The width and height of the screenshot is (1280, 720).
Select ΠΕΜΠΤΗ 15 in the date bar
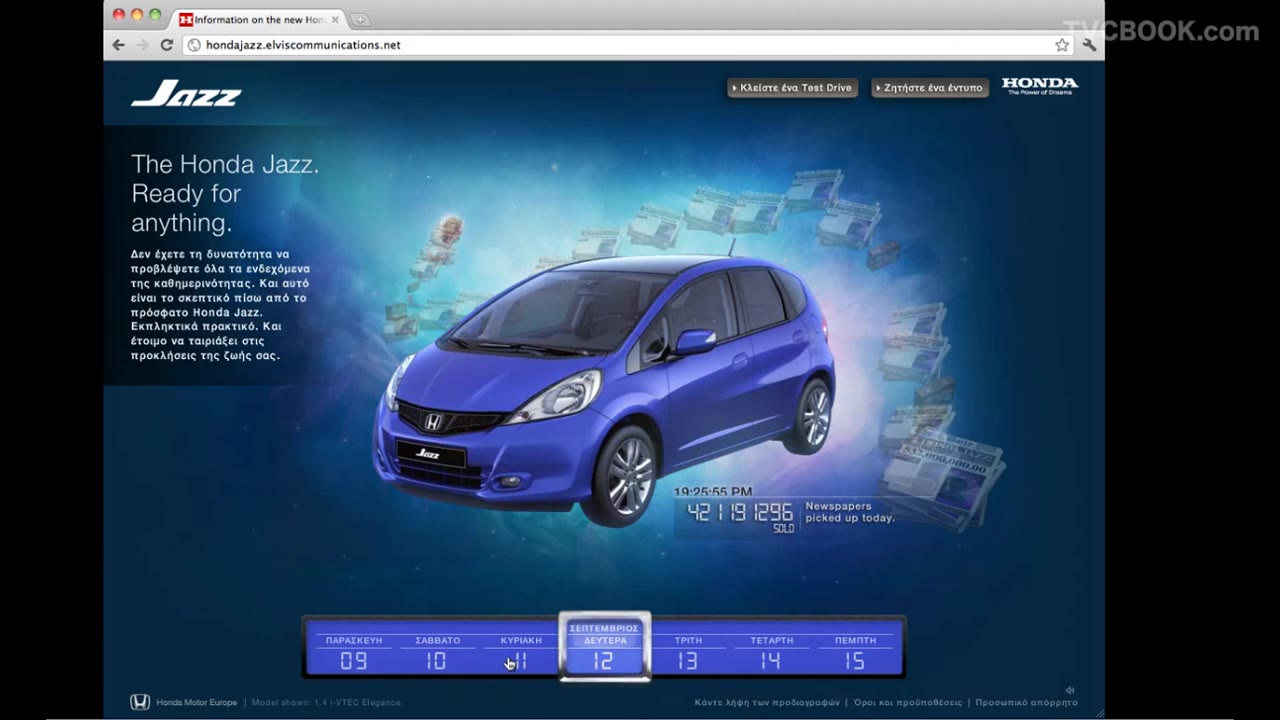pyautogui.click(x=855, y=652)
